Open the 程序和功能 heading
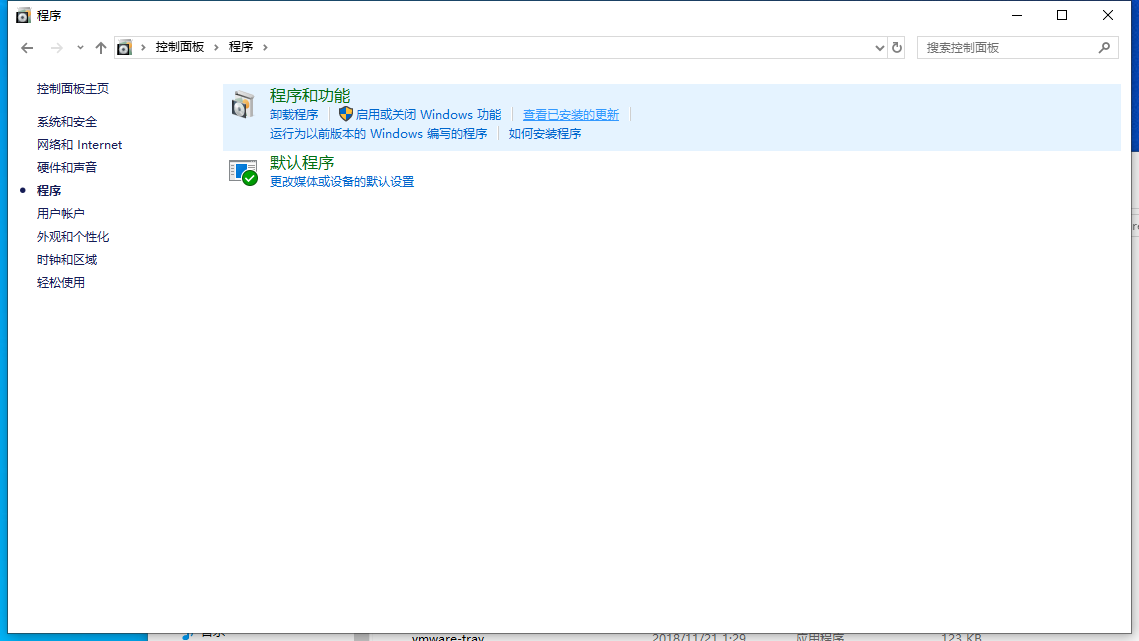The image size is (1139, 641). click(x=309, y=96)
